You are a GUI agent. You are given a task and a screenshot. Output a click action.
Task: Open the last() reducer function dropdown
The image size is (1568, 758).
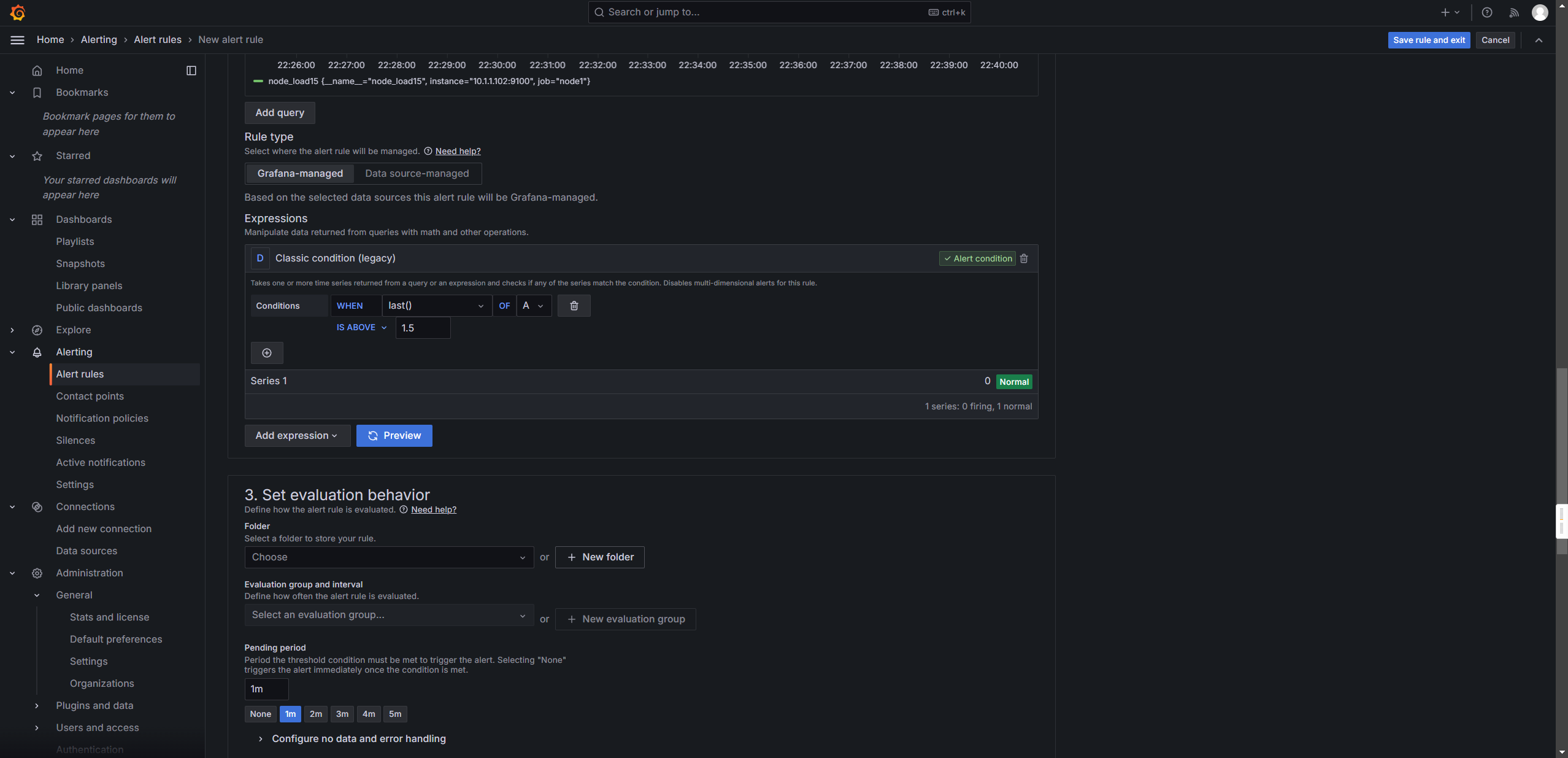[x=437, y=306]
